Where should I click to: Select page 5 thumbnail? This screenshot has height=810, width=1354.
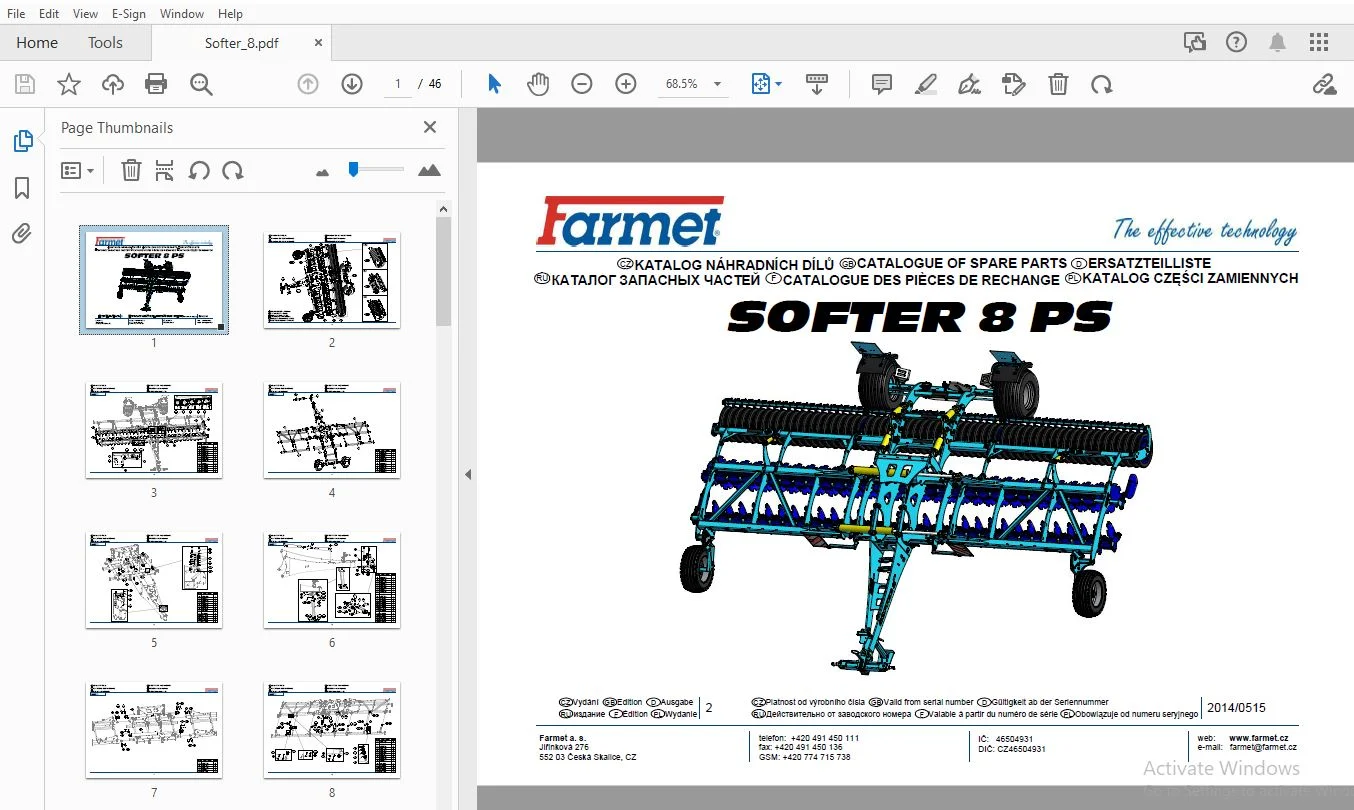(154, 580)
